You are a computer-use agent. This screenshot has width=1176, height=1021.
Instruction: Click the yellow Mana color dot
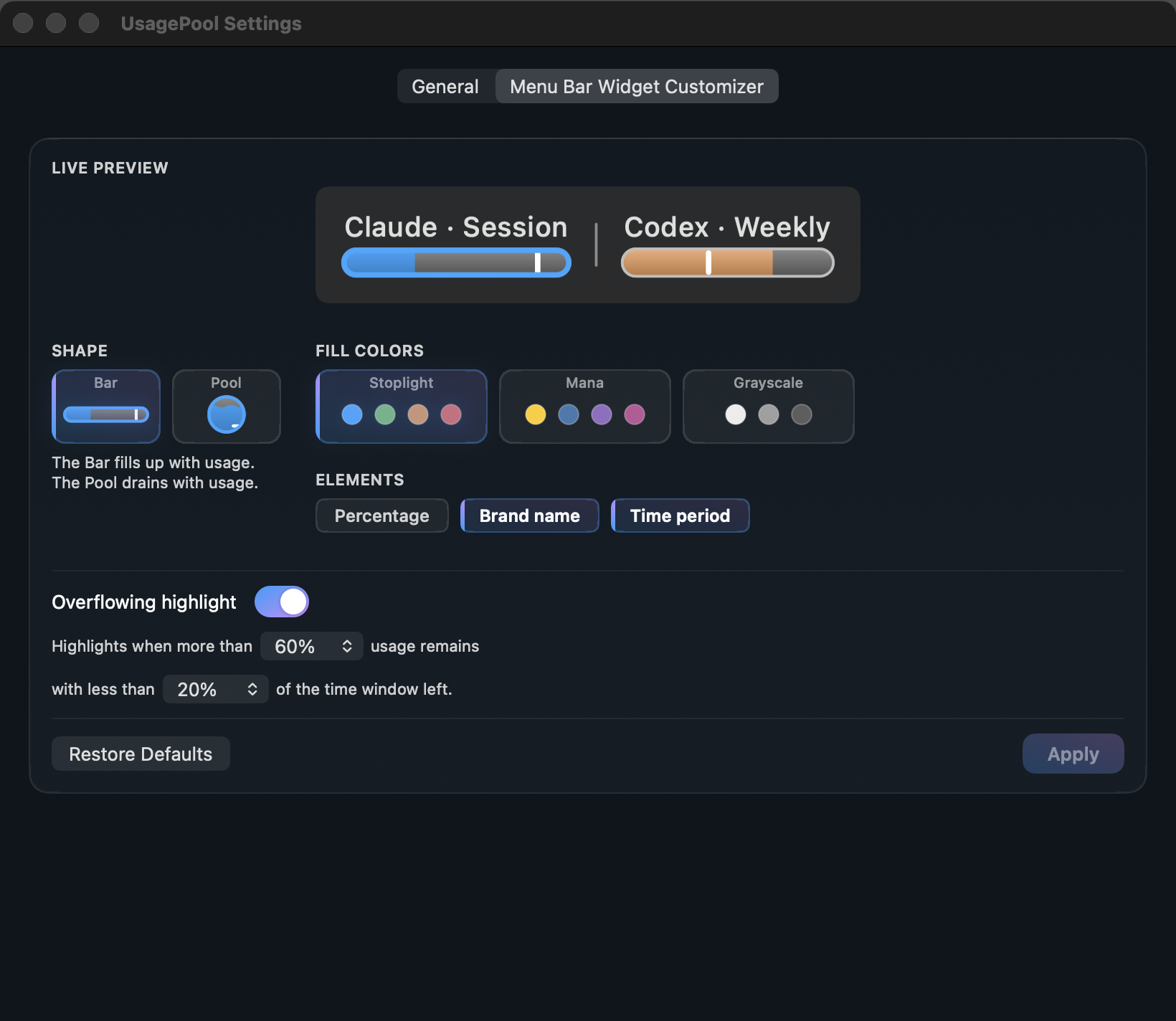tap(536, 414)
